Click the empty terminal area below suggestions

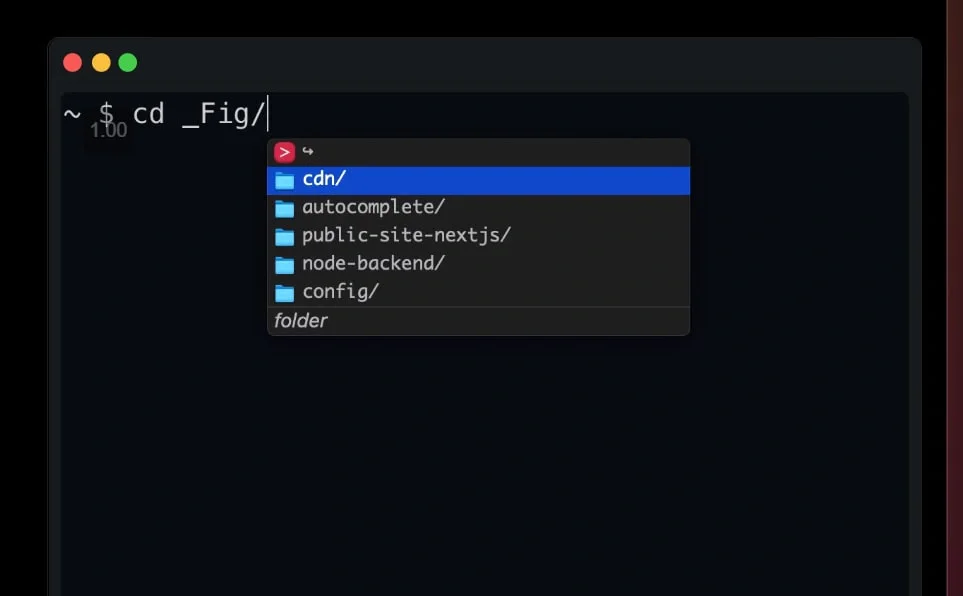(x=480, y=460)
